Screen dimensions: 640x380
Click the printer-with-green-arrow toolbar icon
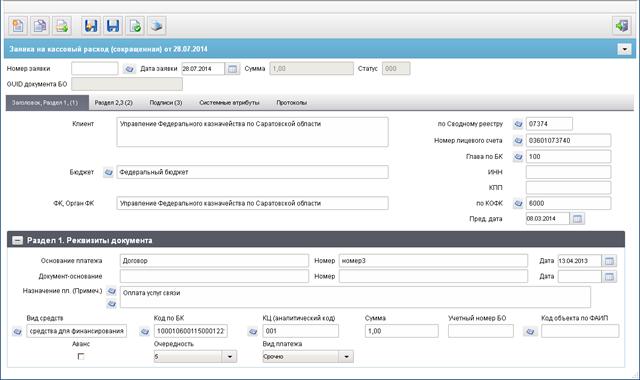(x=62, y=26)
